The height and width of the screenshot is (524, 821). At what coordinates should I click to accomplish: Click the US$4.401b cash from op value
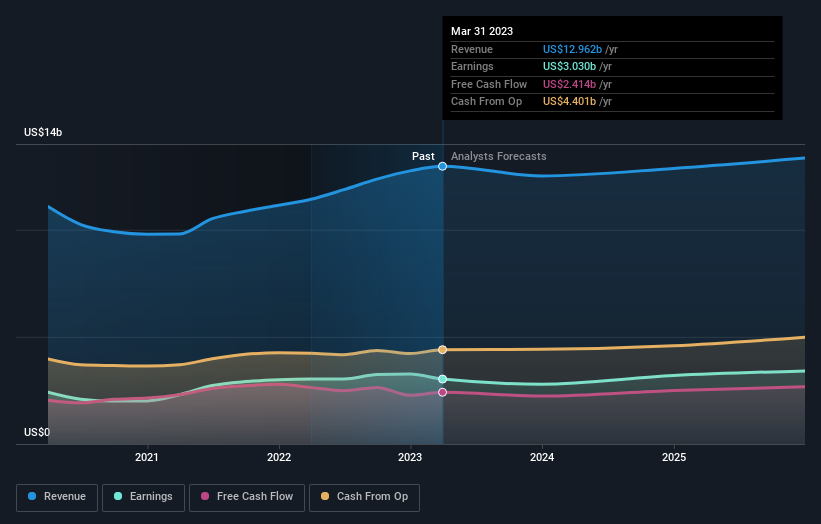point(569,102)
